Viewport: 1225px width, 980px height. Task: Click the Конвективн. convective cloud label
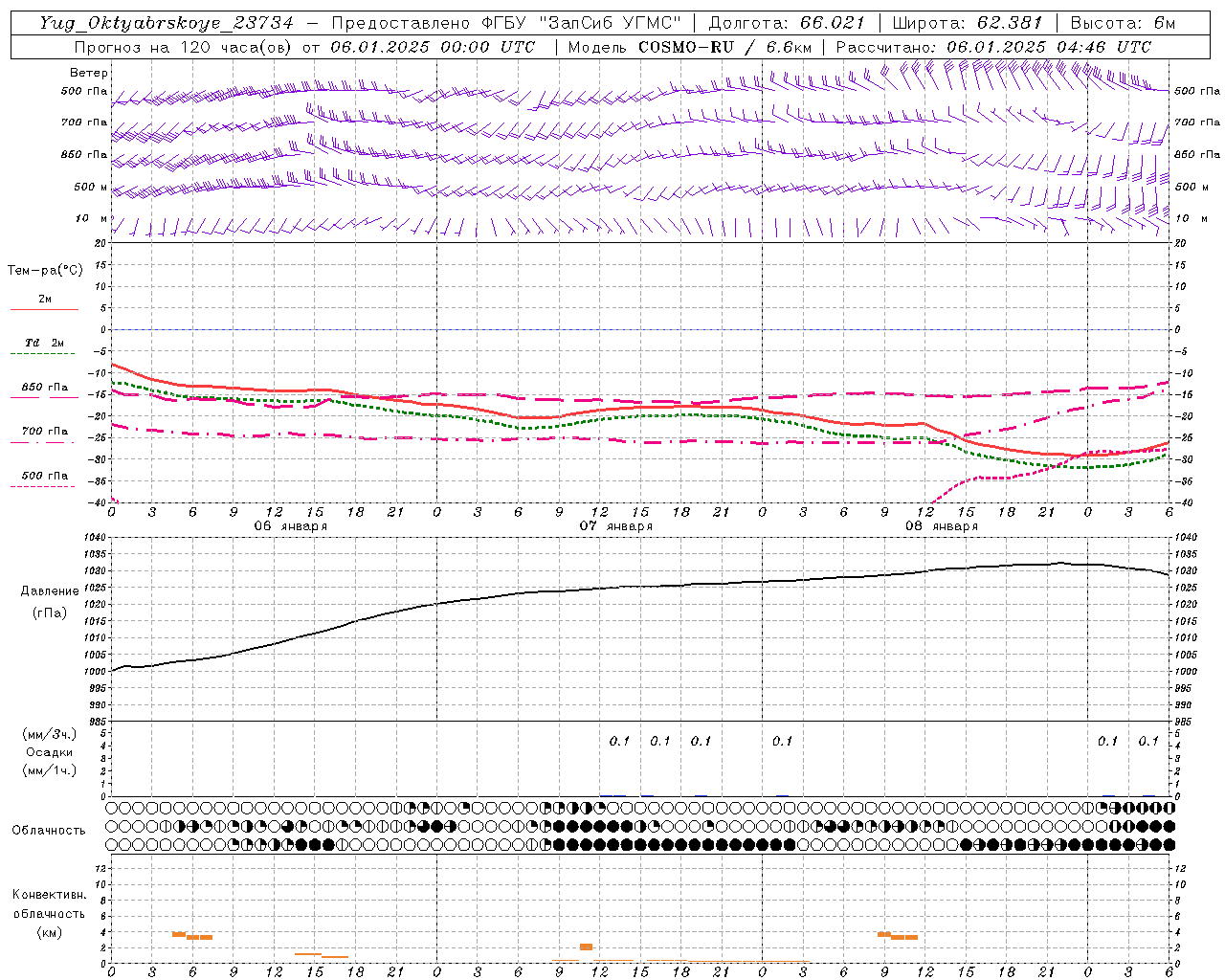point(49,895)
